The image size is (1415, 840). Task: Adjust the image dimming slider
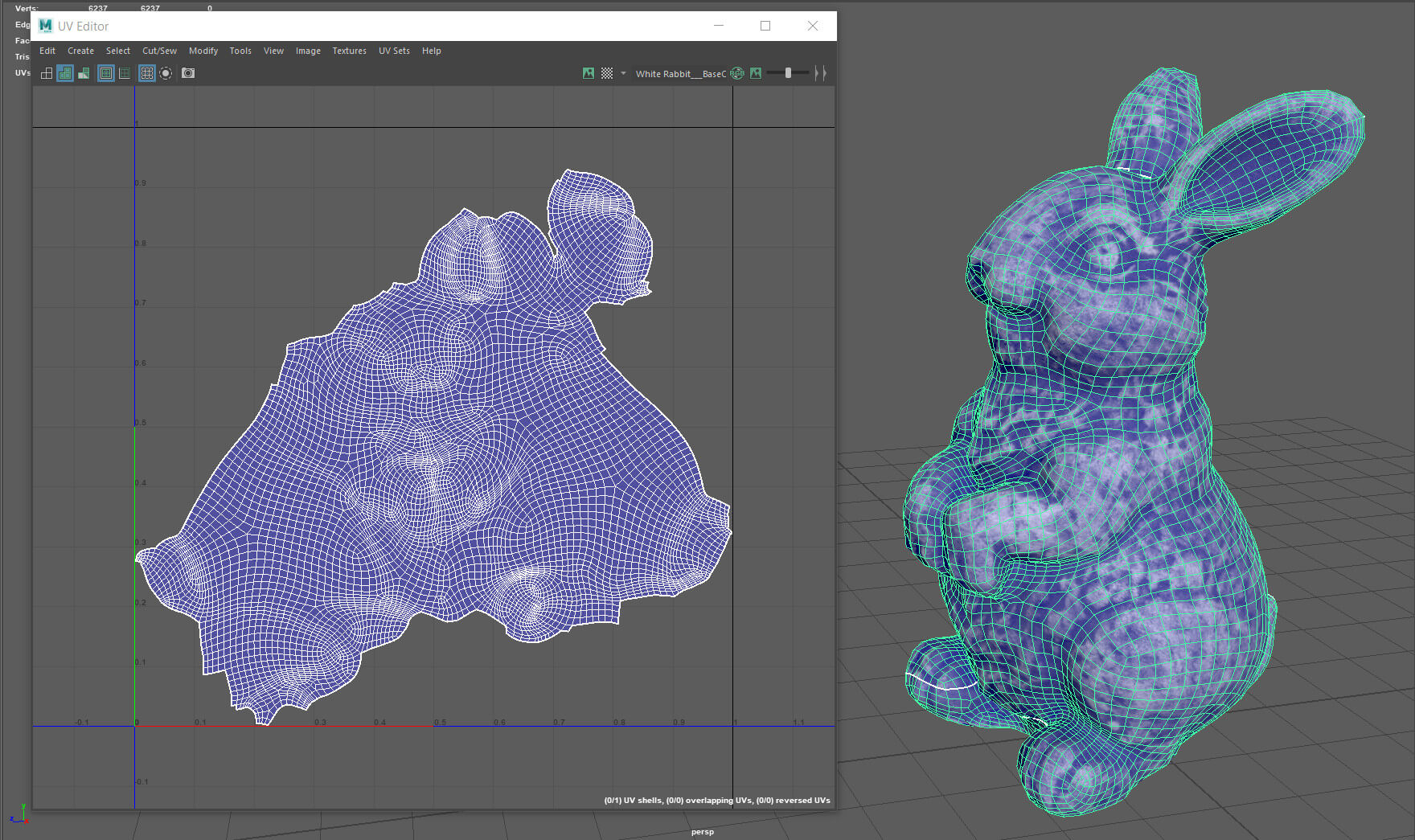[788, 73]
